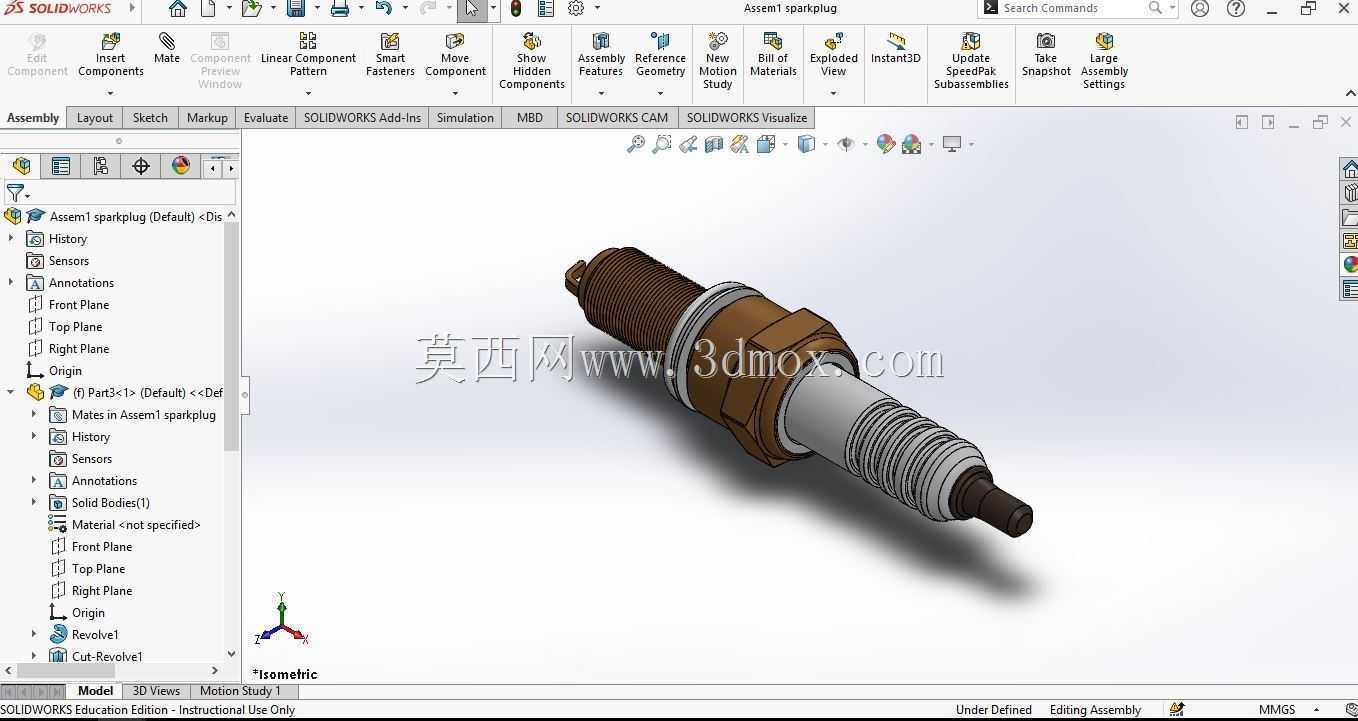The image size is (1358, 721).
Task: Click Update SpeedPak Subassemblies
Action: pyautogui.click(x=971, y=61)
